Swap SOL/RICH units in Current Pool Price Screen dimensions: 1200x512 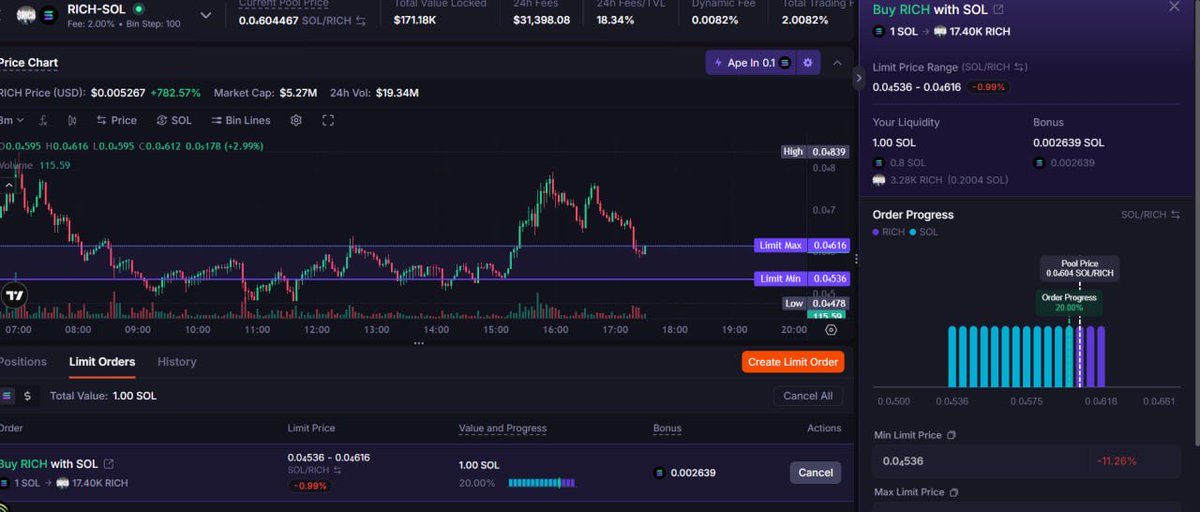pos(361,20)
